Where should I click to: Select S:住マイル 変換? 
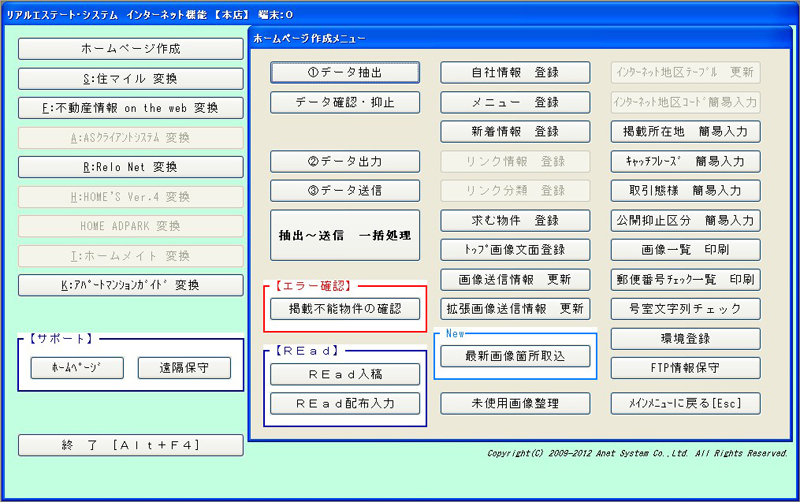(x=131, y=78)
